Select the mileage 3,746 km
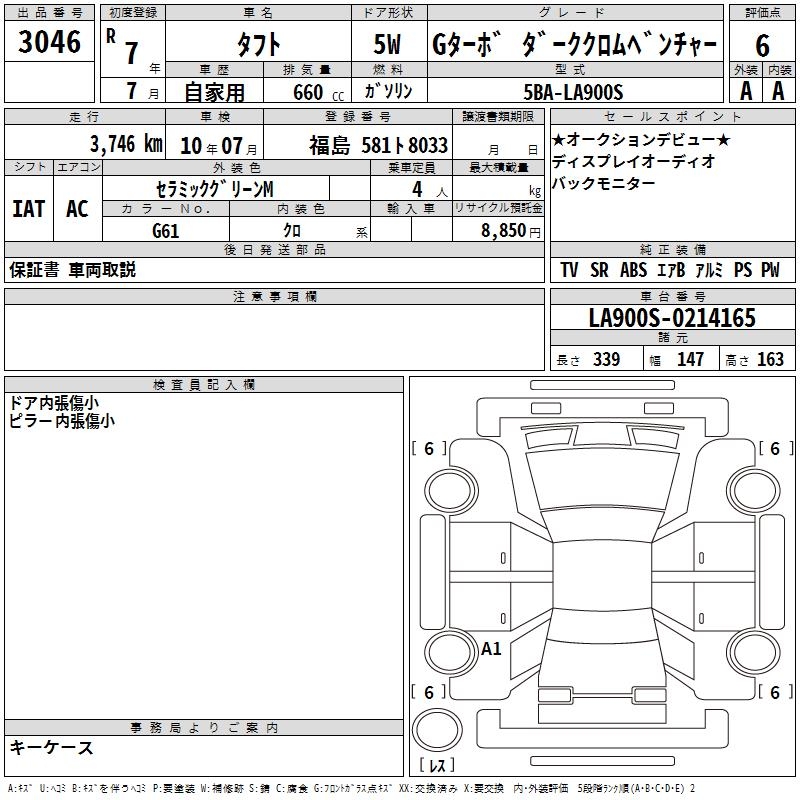This screenshot has width=800, height=800. (x=127, y=144)
